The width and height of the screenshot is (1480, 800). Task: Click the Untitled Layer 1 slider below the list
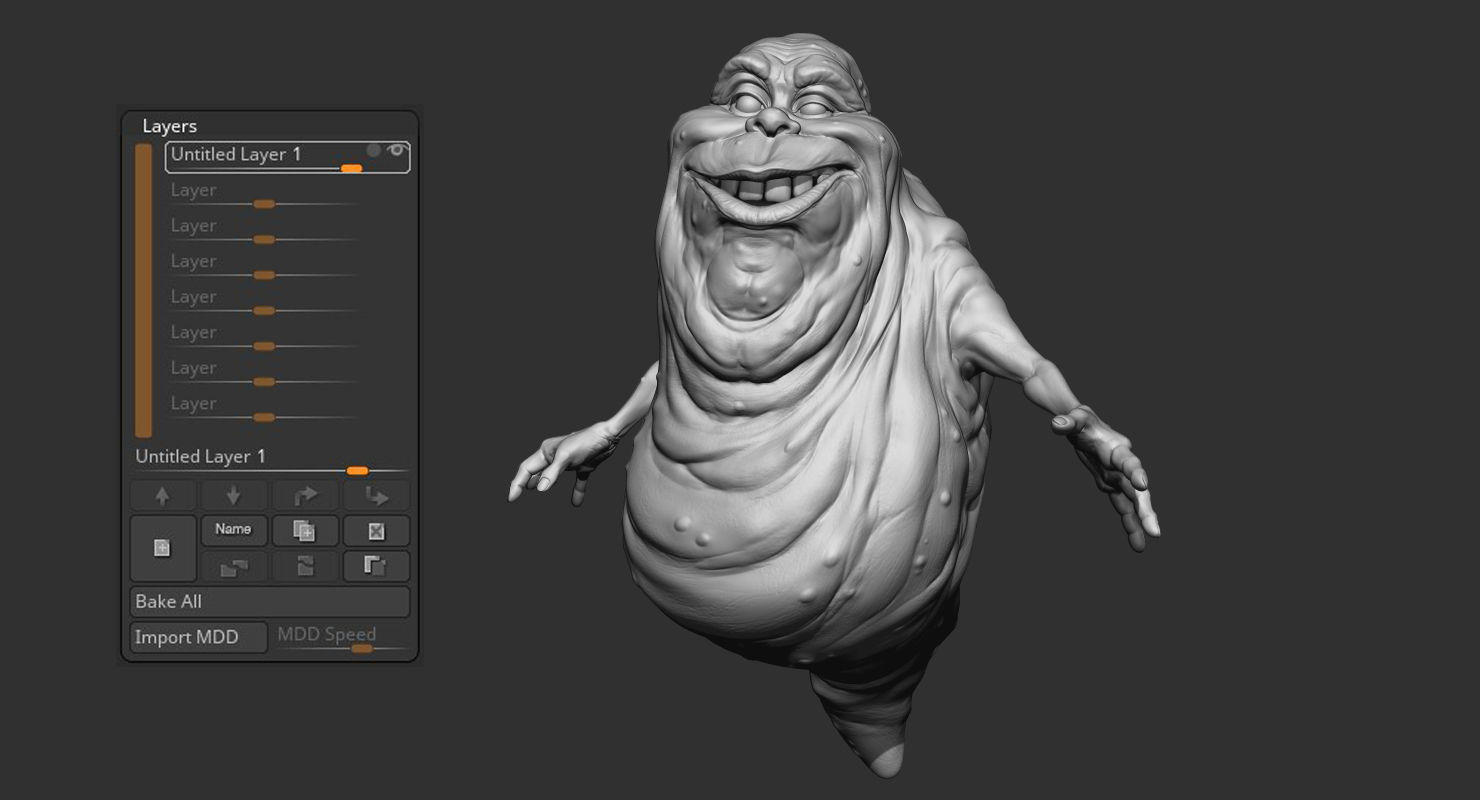272,462
